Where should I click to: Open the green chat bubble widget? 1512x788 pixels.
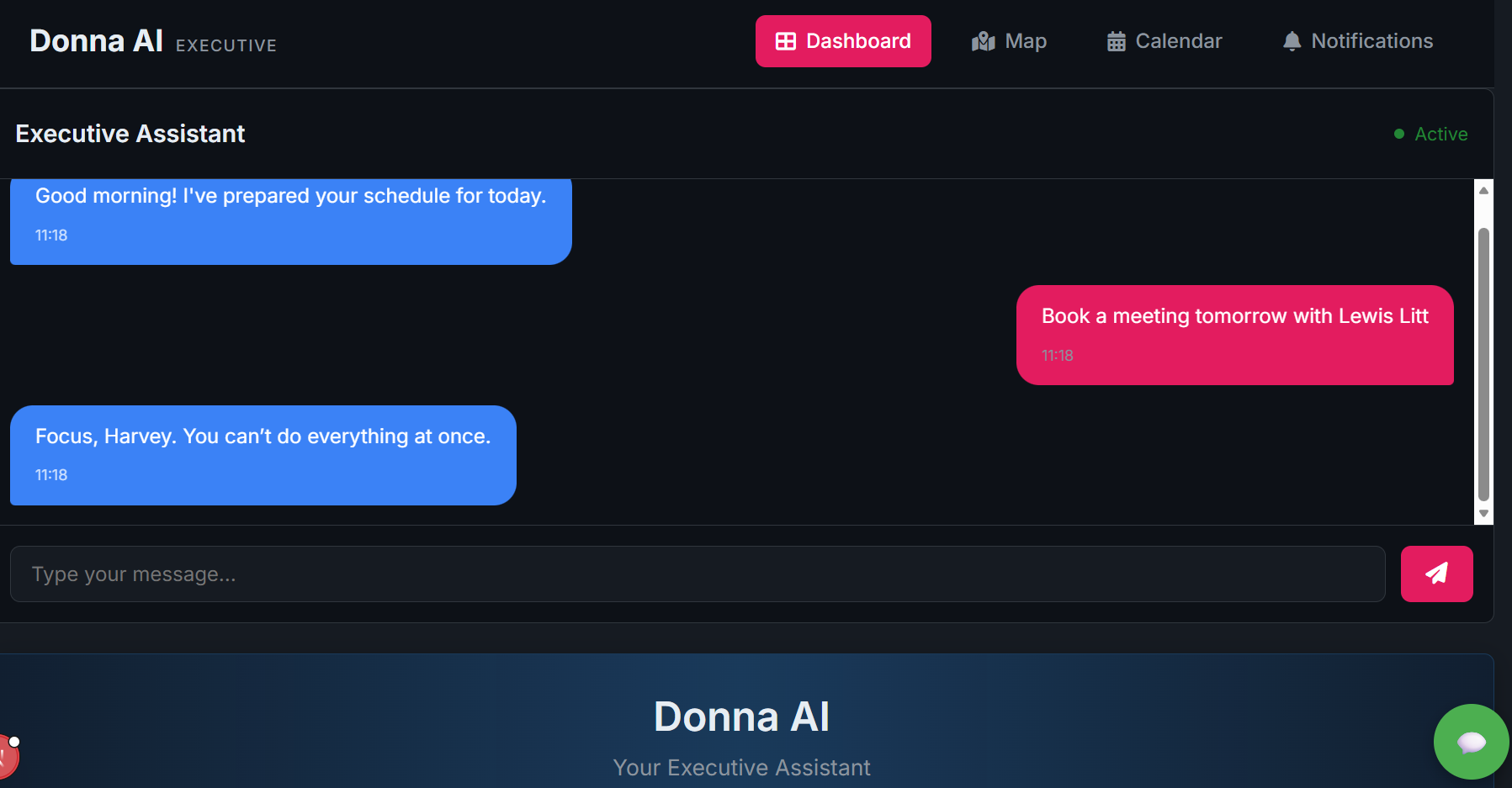pos(1471,742)
